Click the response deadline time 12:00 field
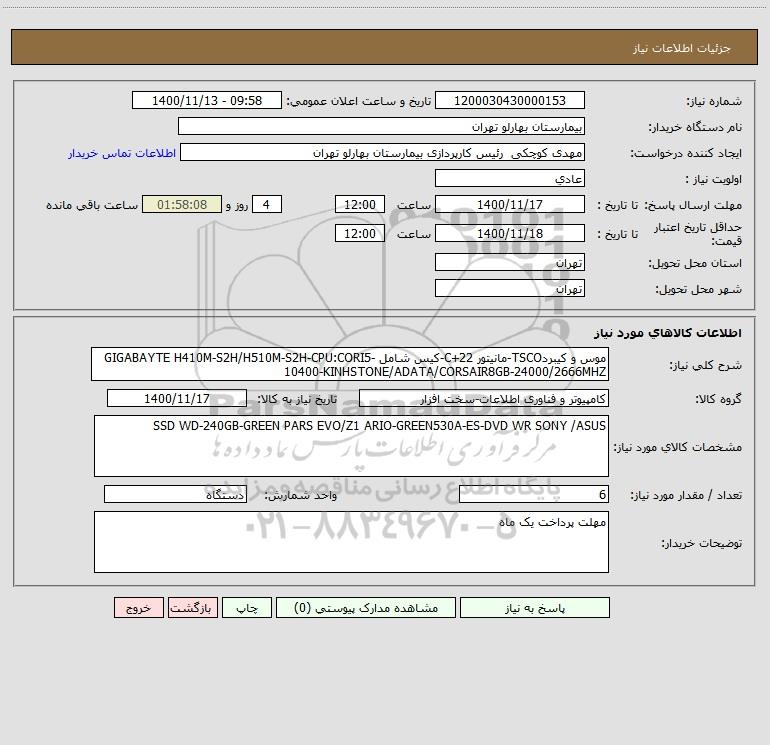This screenshot has height=745, width=770. pyautogui.click(x=359, y=205)
